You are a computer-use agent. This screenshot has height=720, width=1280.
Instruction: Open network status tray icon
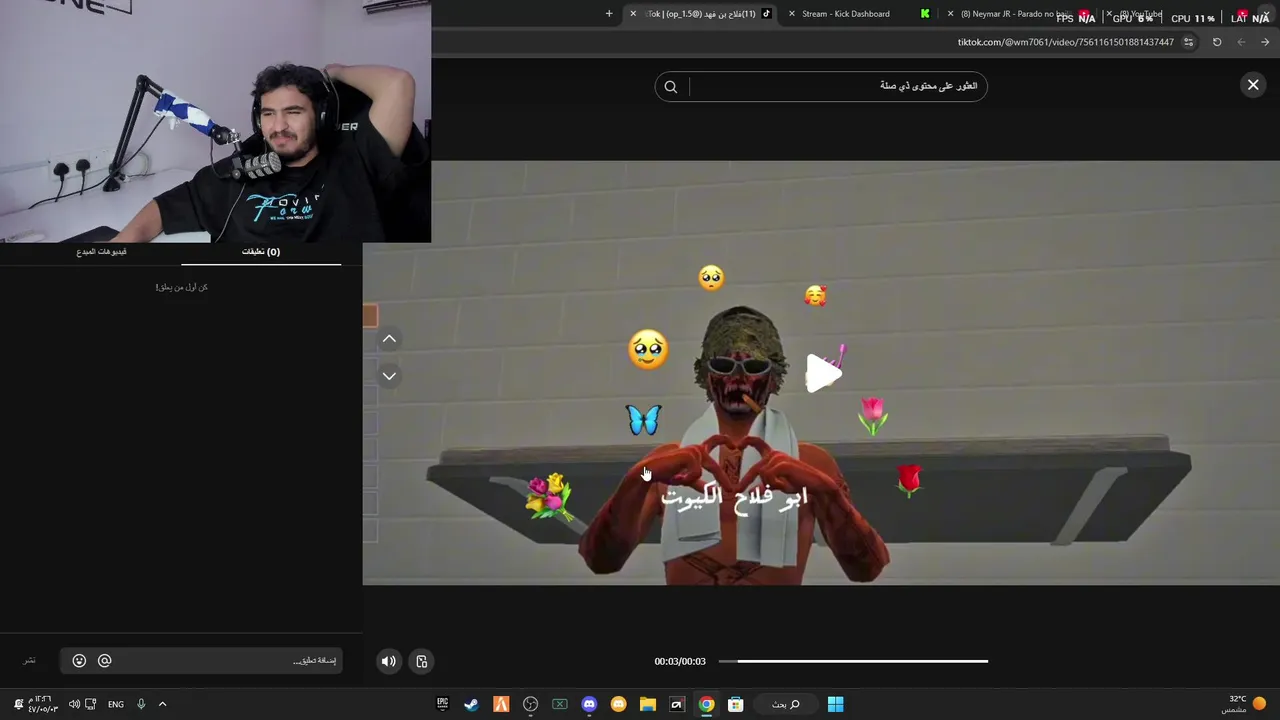click(x=90, y=704)
